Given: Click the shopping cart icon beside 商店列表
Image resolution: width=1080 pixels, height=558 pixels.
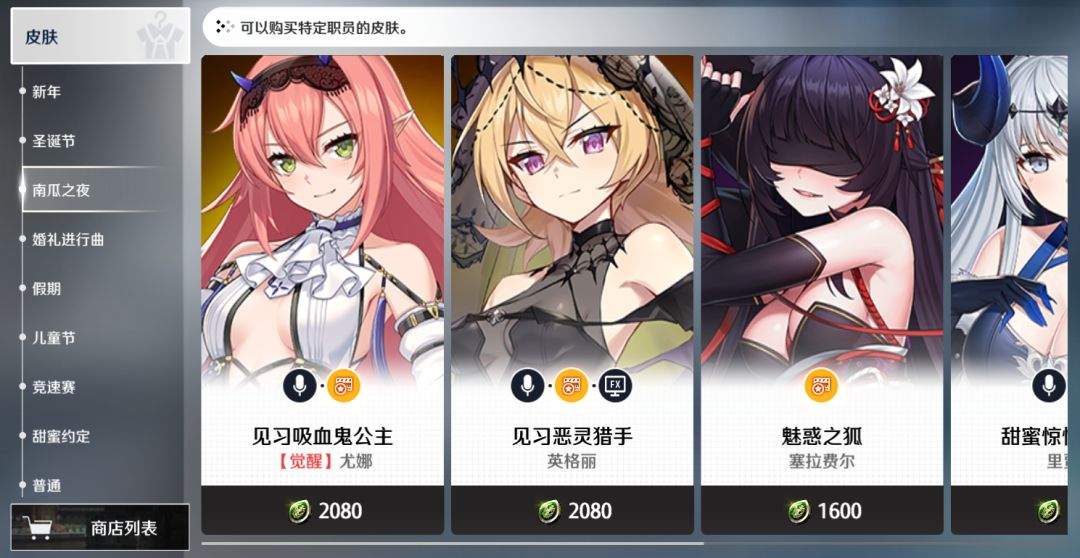Looking at the screenshot, I should (39, 528).
